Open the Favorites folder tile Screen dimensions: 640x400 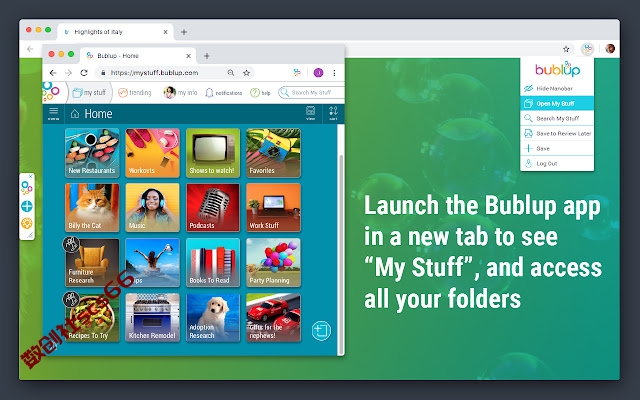(x=273, y=153)
